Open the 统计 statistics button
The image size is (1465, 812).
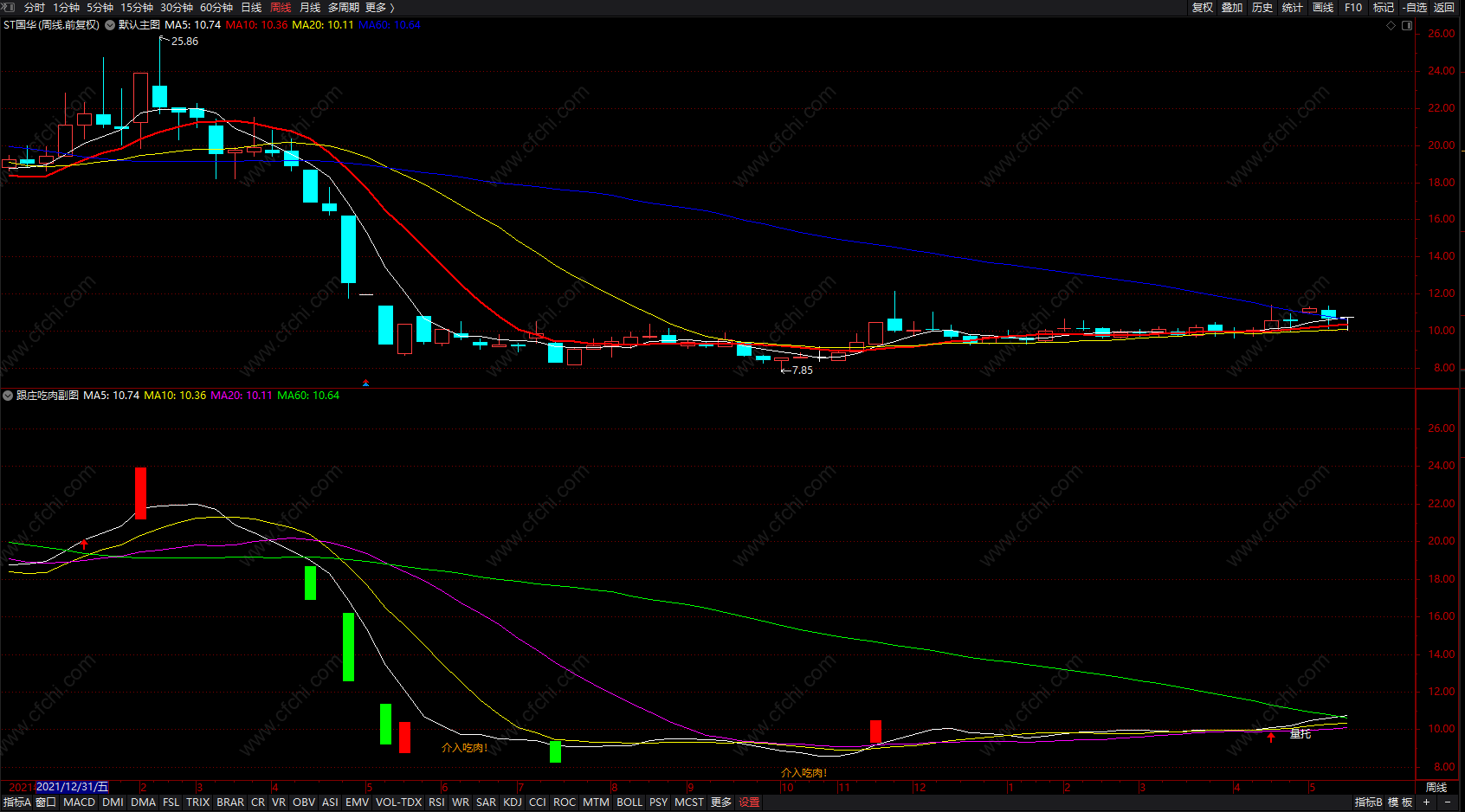click(x=1293, y=7)
